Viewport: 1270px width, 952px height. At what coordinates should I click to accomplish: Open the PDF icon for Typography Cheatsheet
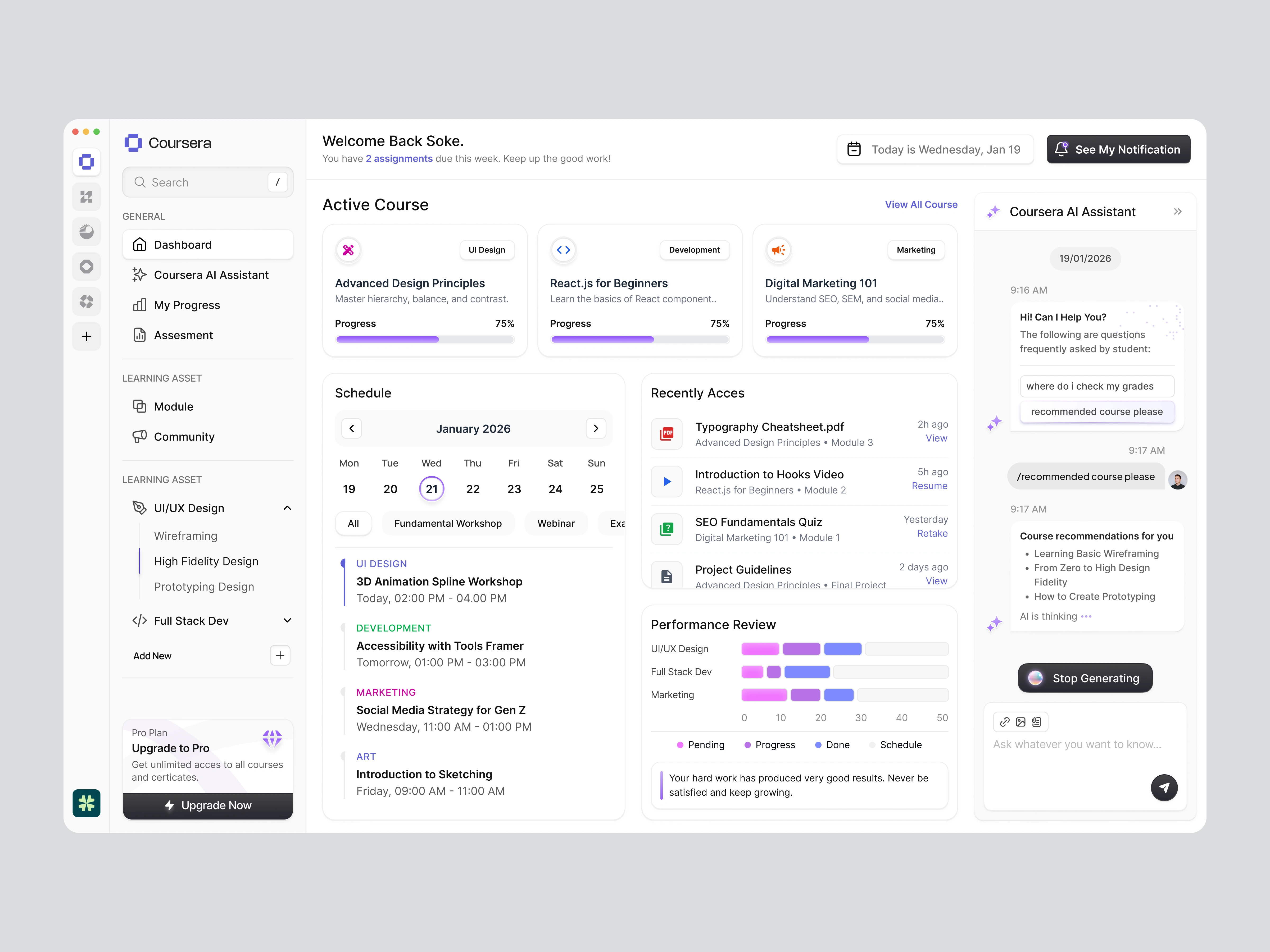[666, 434]
